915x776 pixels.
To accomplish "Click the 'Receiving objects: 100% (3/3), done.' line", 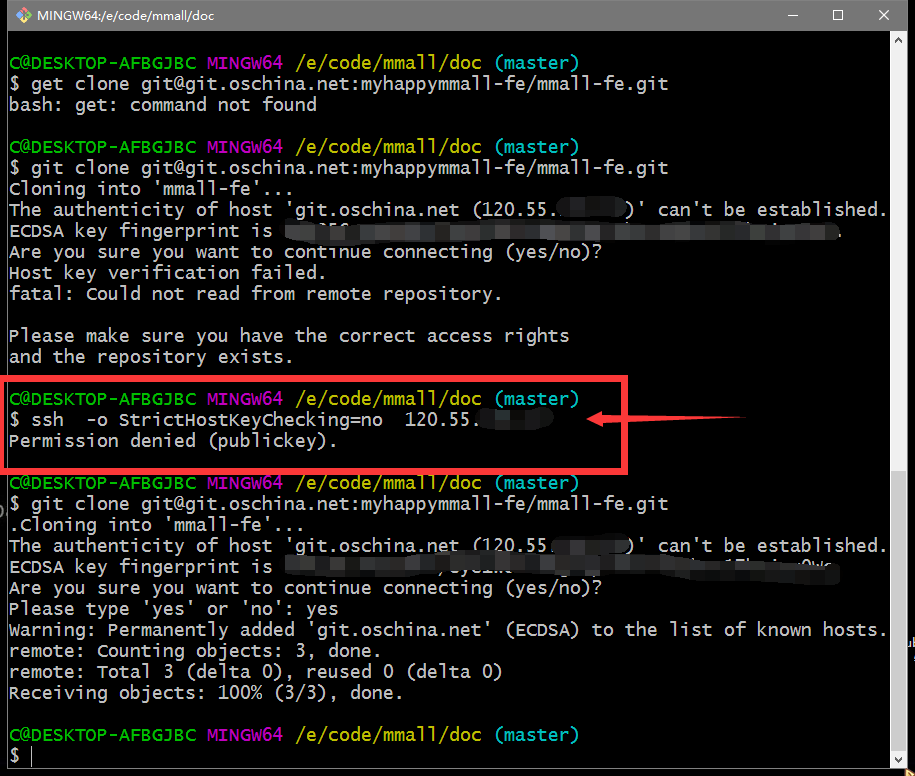I will [x=206, y=693].
